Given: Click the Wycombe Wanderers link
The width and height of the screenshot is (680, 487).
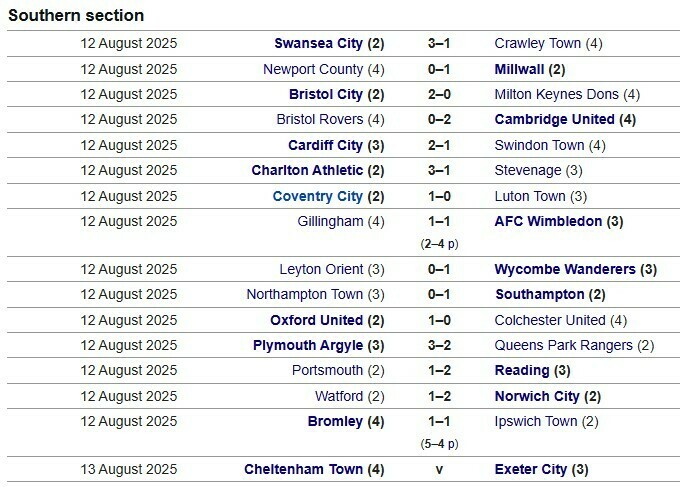Looking at the screenshot, I should tap(565, 269).
